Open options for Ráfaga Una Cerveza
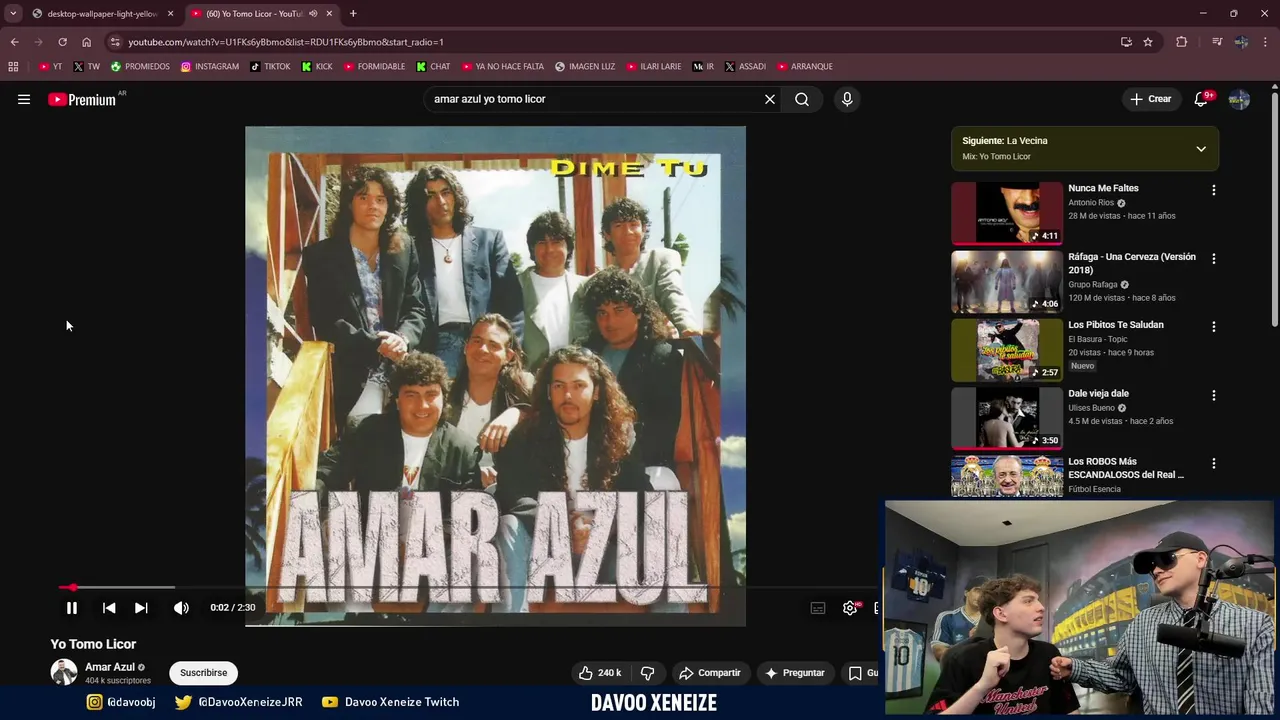 click(1214, 258)
